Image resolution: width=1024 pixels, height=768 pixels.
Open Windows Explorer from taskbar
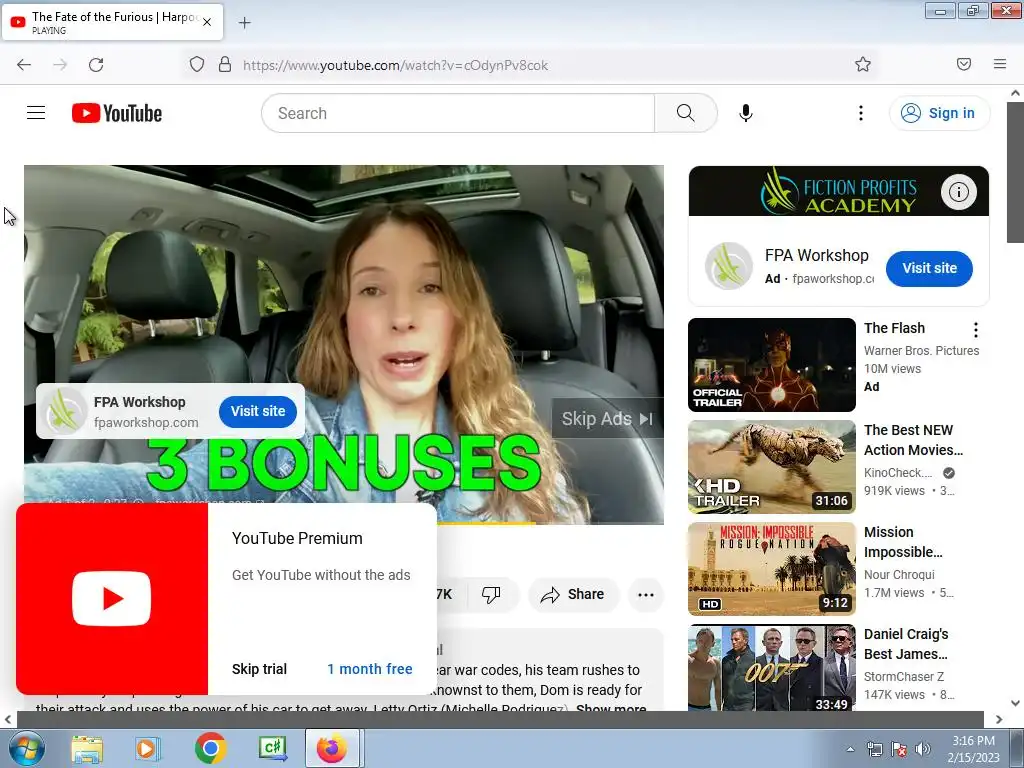pos(87,748)
